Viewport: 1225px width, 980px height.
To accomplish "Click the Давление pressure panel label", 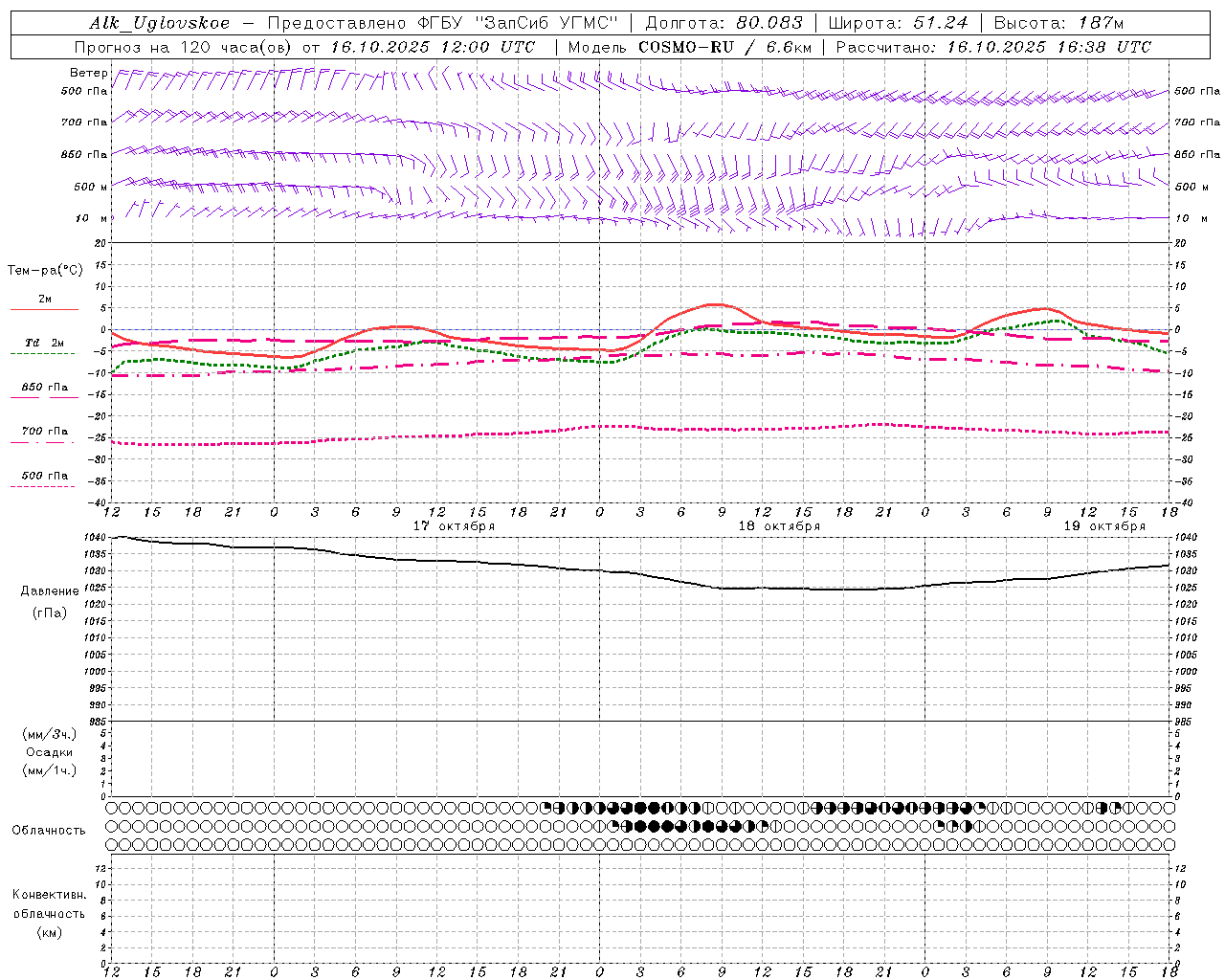I will tap(50, 591).
